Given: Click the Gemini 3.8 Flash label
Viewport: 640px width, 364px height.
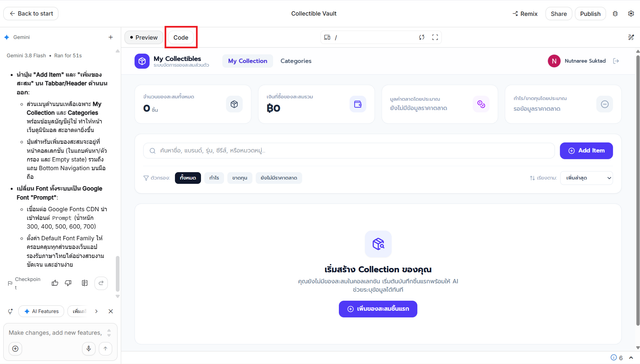Looking at the screenshot, I should click(x=26, y=55).
